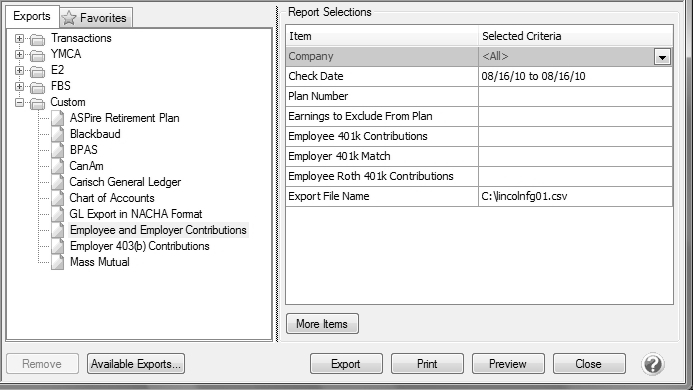Click the document icon beside Blackbaud
This screenshot has width=693, height=390.
click(57, 134)
